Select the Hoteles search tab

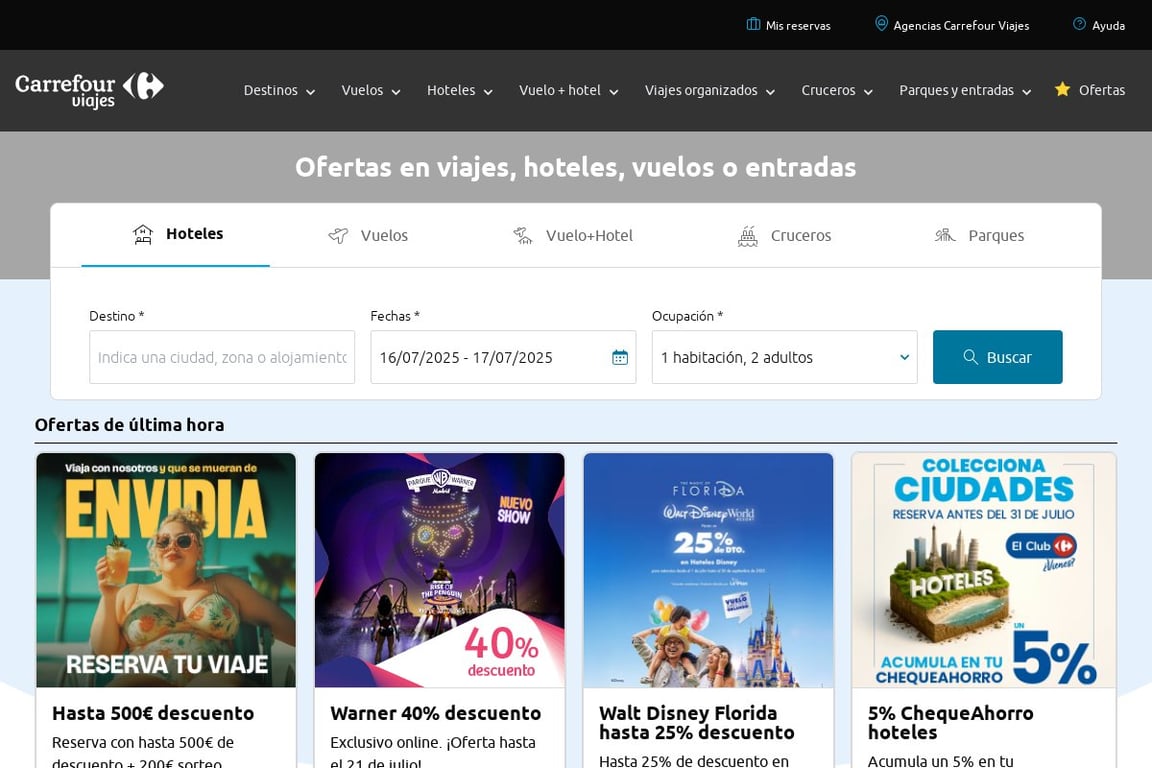click(x=176, y=234)
